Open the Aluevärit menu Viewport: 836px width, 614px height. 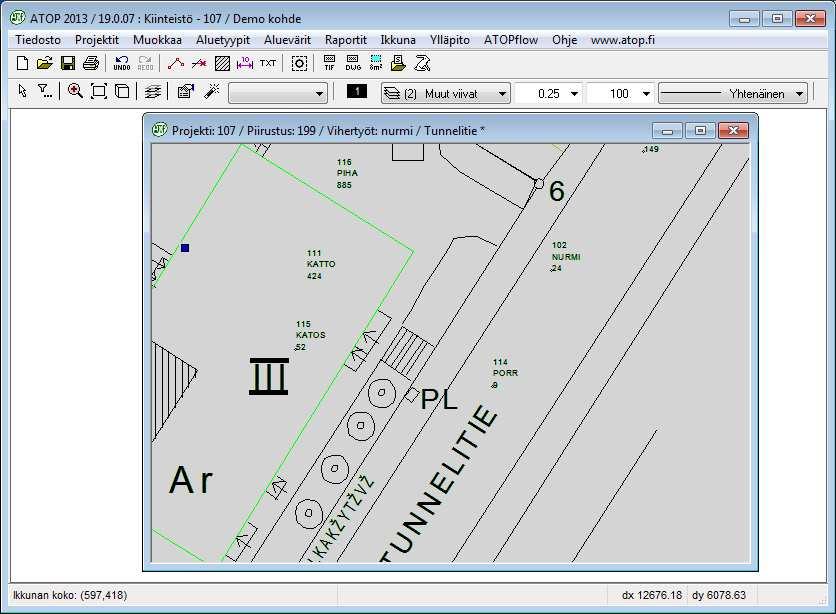coord(287,40)
